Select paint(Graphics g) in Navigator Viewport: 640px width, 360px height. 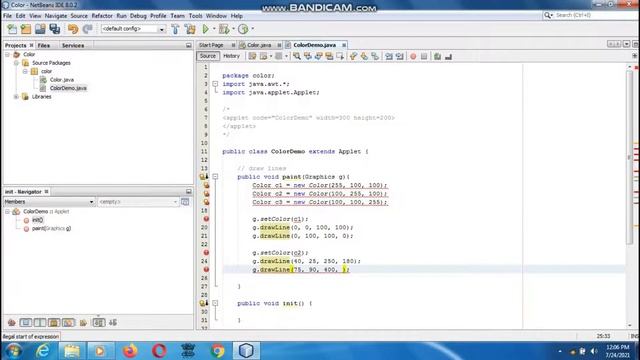[x=51, y=229]
